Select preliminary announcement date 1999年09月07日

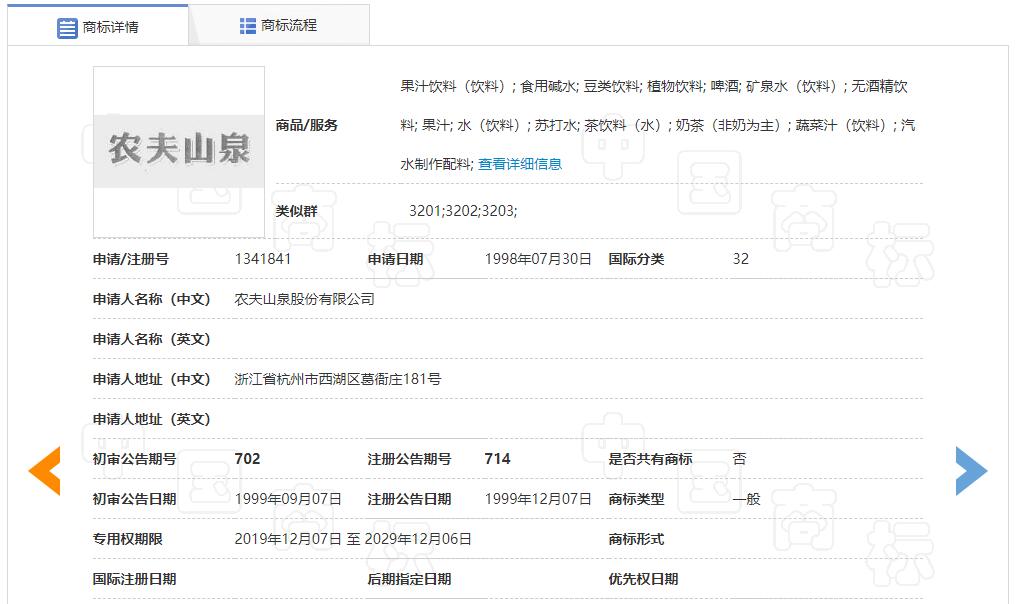pyautogui.click(x=288, y=499)
